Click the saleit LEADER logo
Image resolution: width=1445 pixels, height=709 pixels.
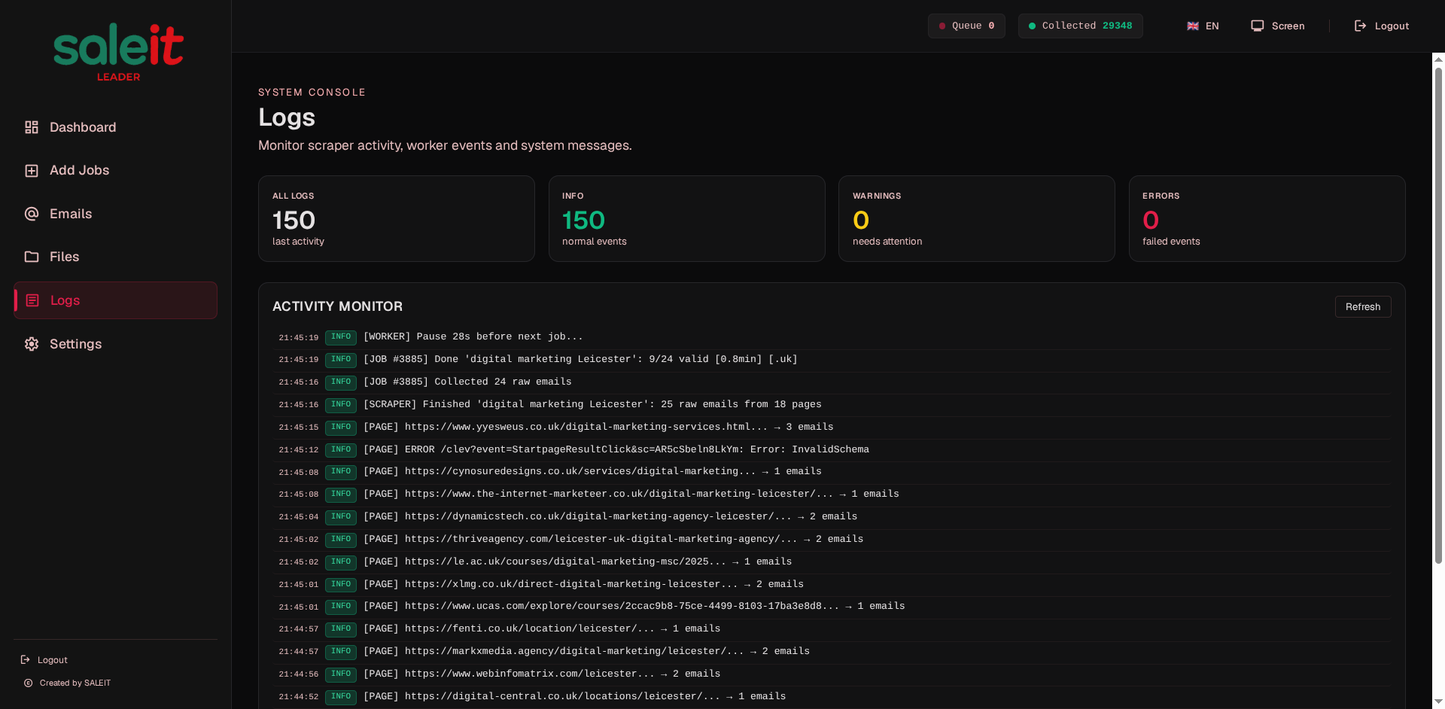pos(118,52)
